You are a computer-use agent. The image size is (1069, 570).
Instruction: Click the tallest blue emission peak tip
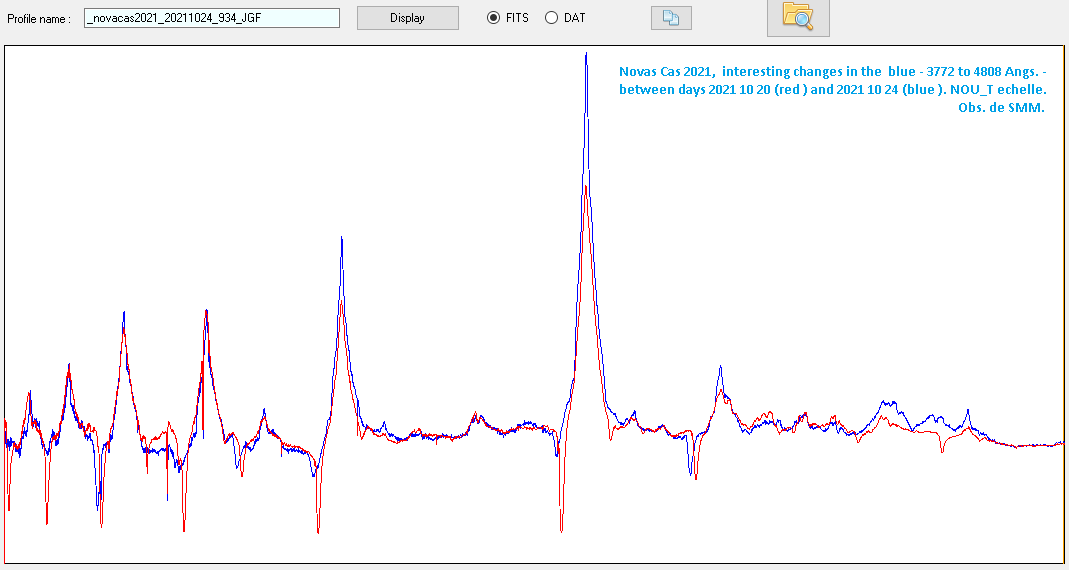[586, 55]
